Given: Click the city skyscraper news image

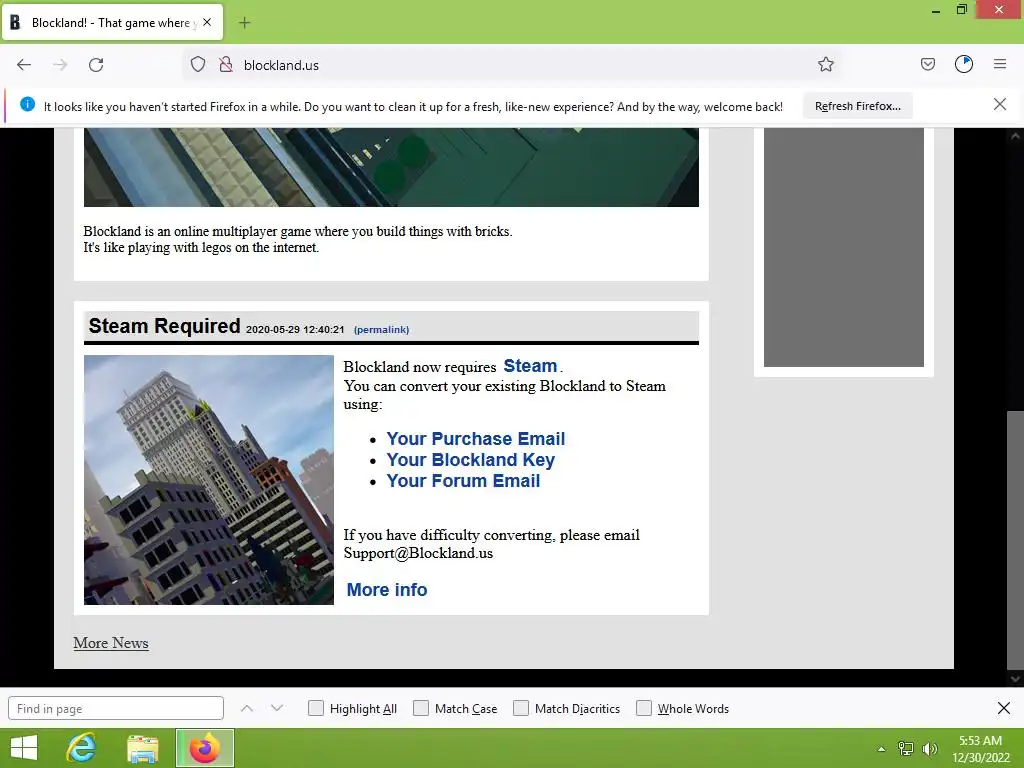Looking at the screenshot, I should (209, 480).
